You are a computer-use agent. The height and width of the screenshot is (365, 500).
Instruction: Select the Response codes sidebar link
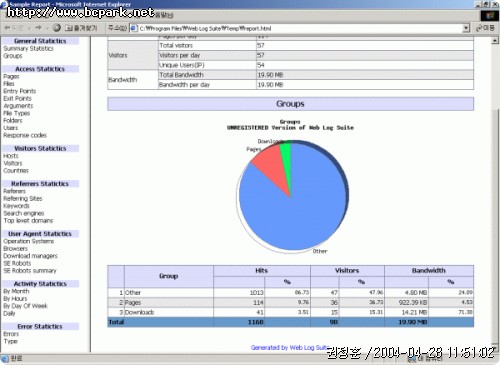[x=25, y=135]
